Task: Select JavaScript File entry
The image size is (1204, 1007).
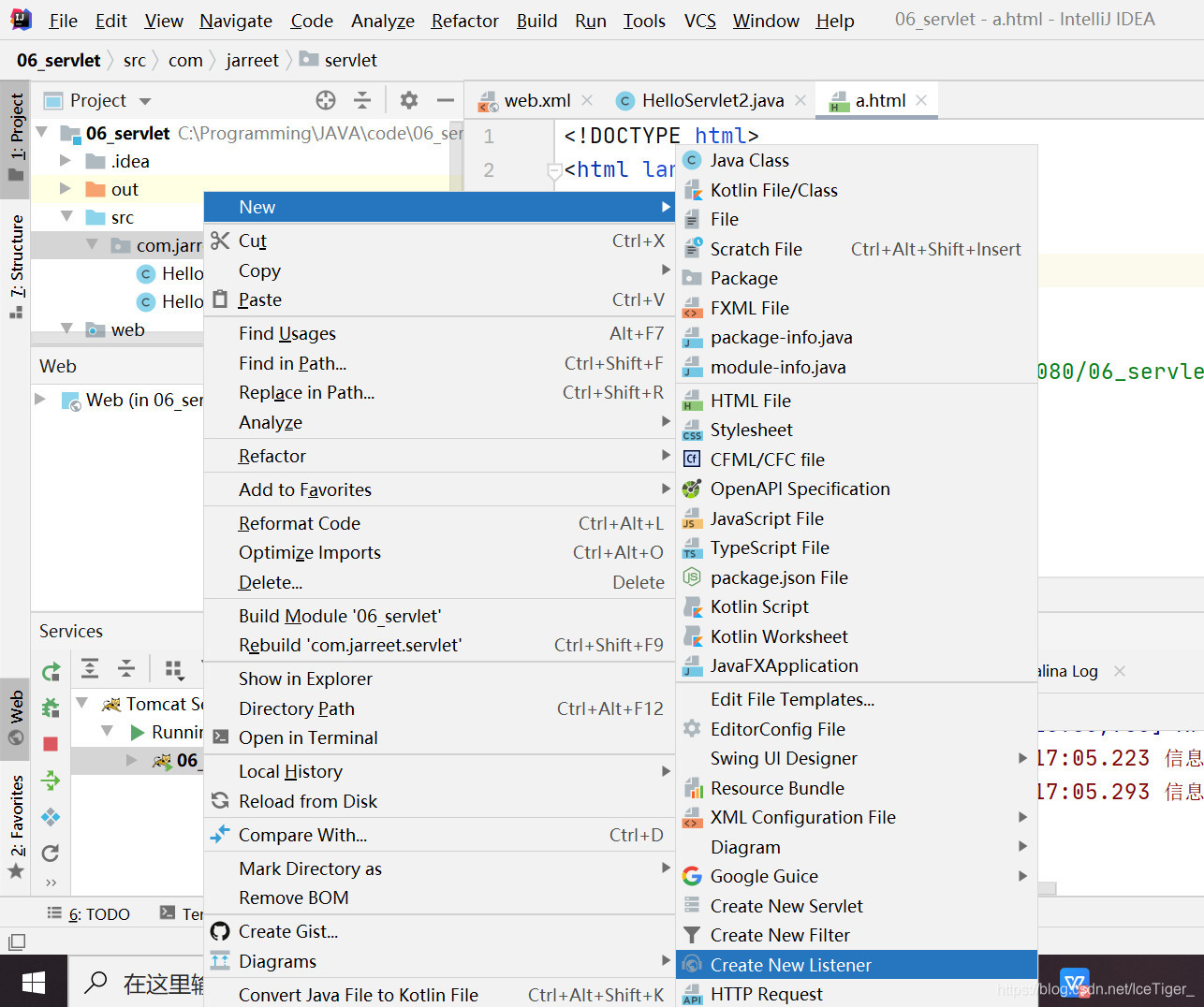Action: click(x=857, y=518)
